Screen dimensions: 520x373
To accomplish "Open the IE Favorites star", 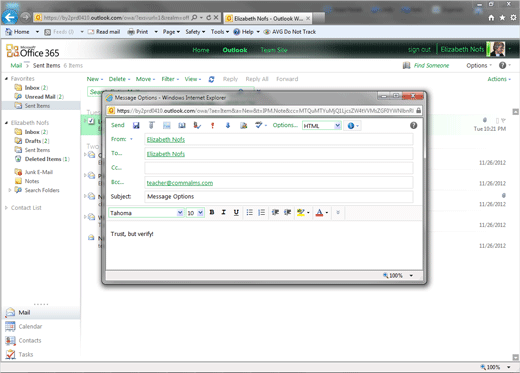I will click(x=502, y=18).
